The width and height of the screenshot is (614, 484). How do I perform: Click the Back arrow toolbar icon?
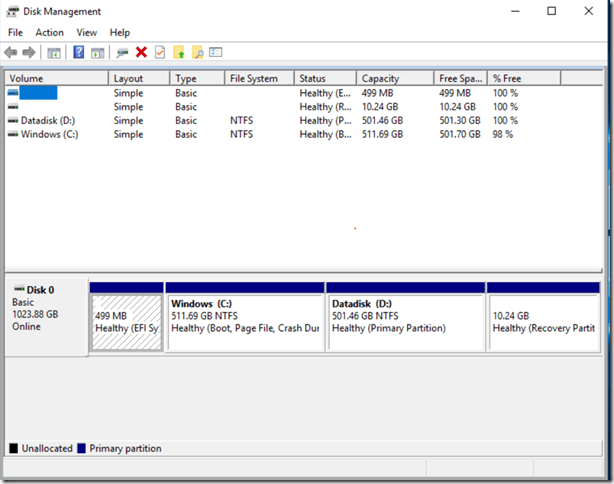pyautogui.click(x=11, y=52)
